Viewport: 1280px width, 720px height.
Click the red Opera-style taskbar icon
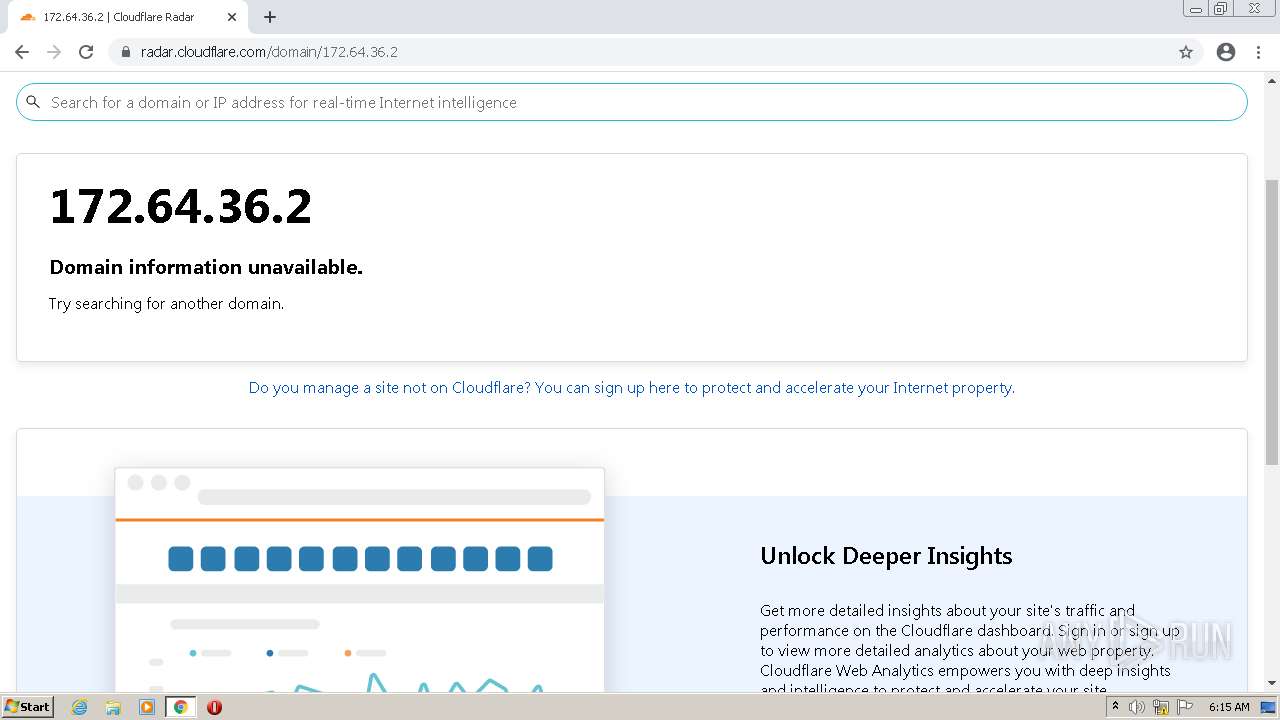214,707
